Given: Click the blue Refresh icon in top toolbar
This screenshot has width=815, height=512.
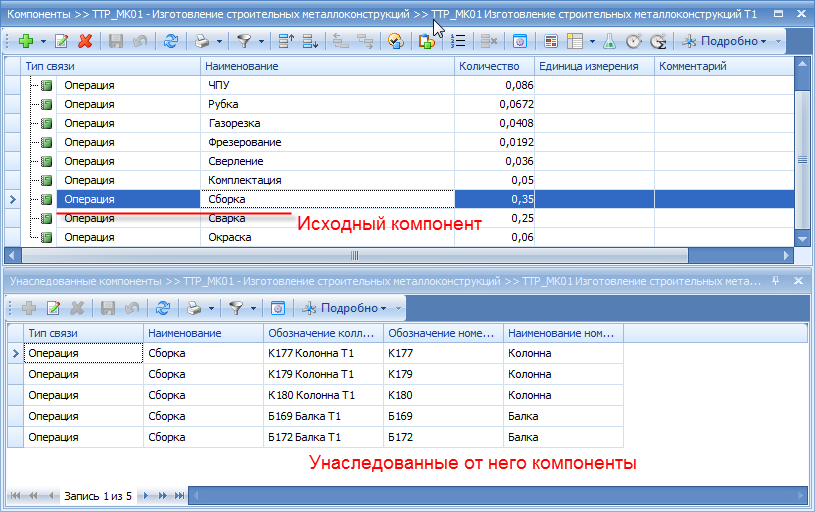Looking at the screenshot, I should coord(170,41).
